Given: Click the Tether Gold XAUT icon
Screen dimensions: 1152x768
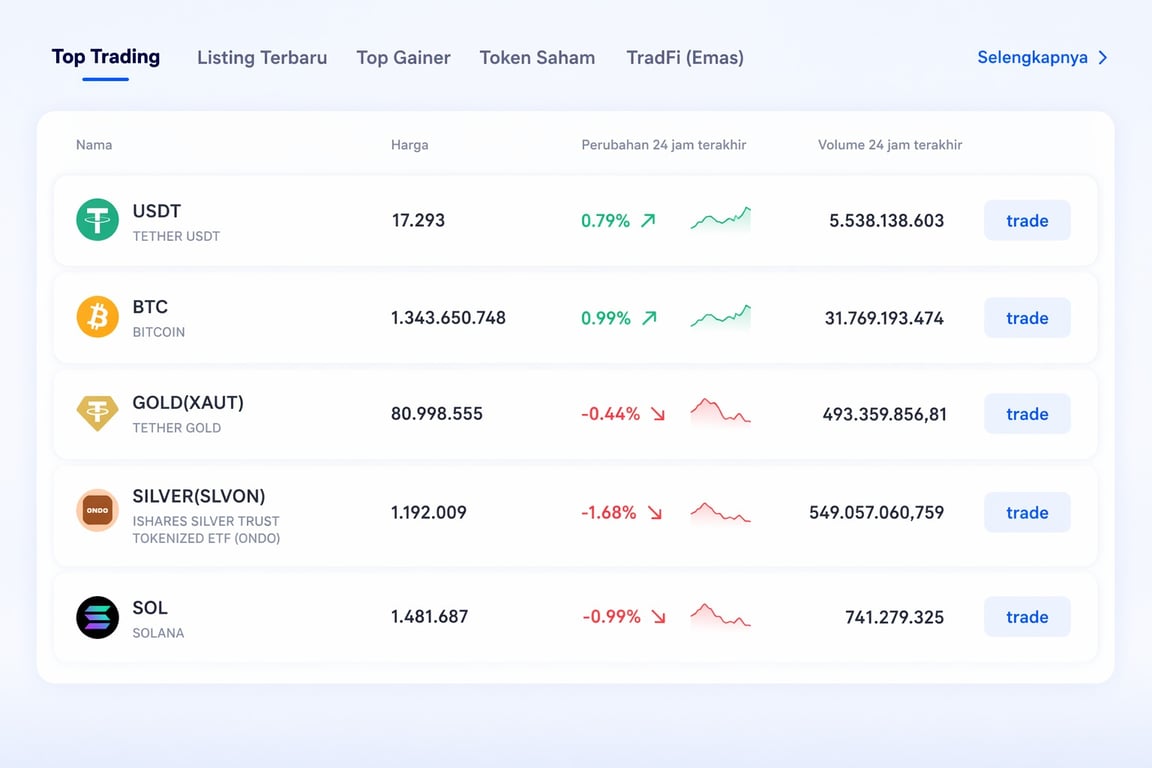Looking at the screenshot, I should [97, 413].
